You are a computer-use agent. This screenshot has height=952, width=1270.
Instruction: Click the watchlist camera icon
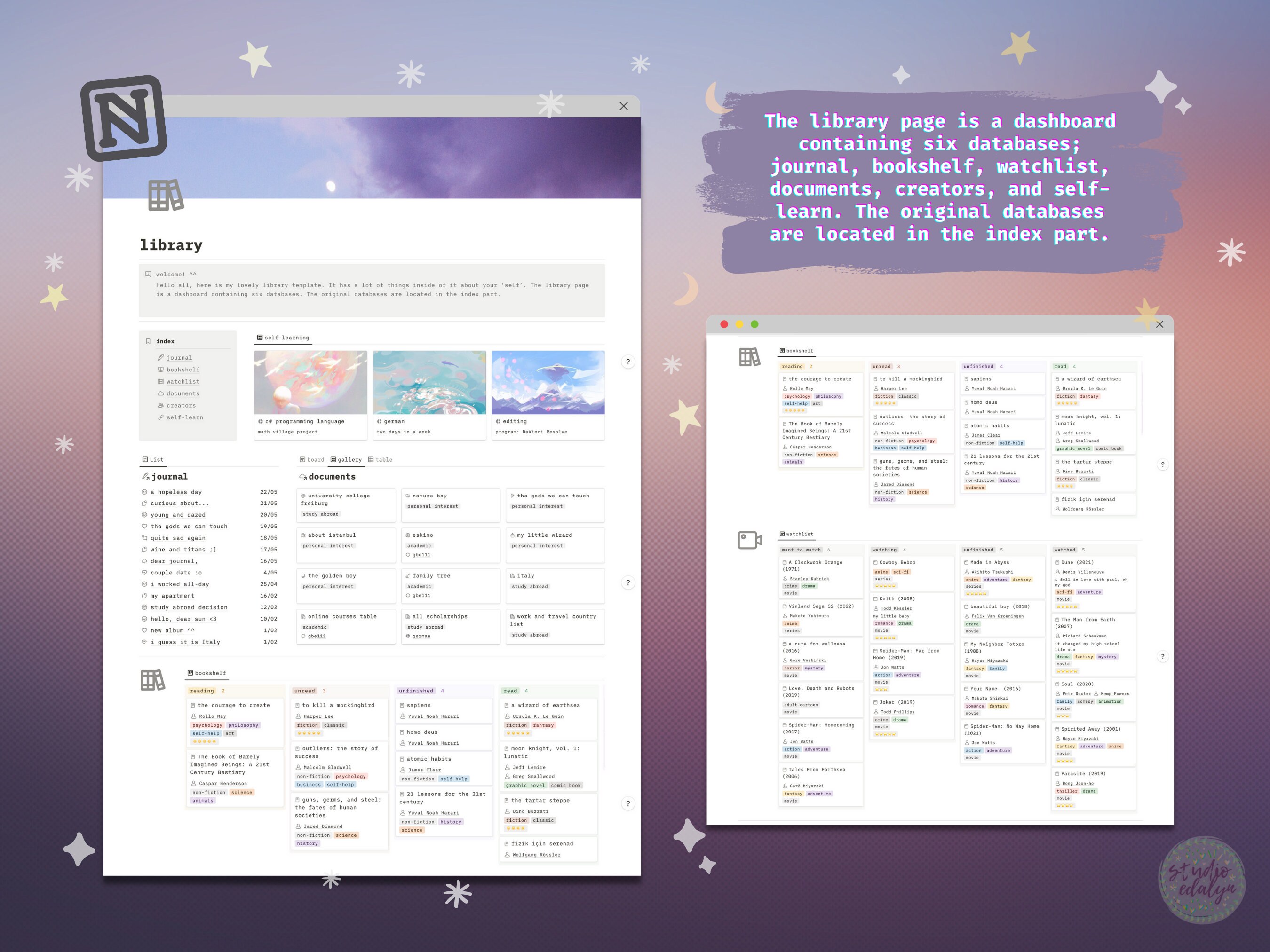point(750,540)
